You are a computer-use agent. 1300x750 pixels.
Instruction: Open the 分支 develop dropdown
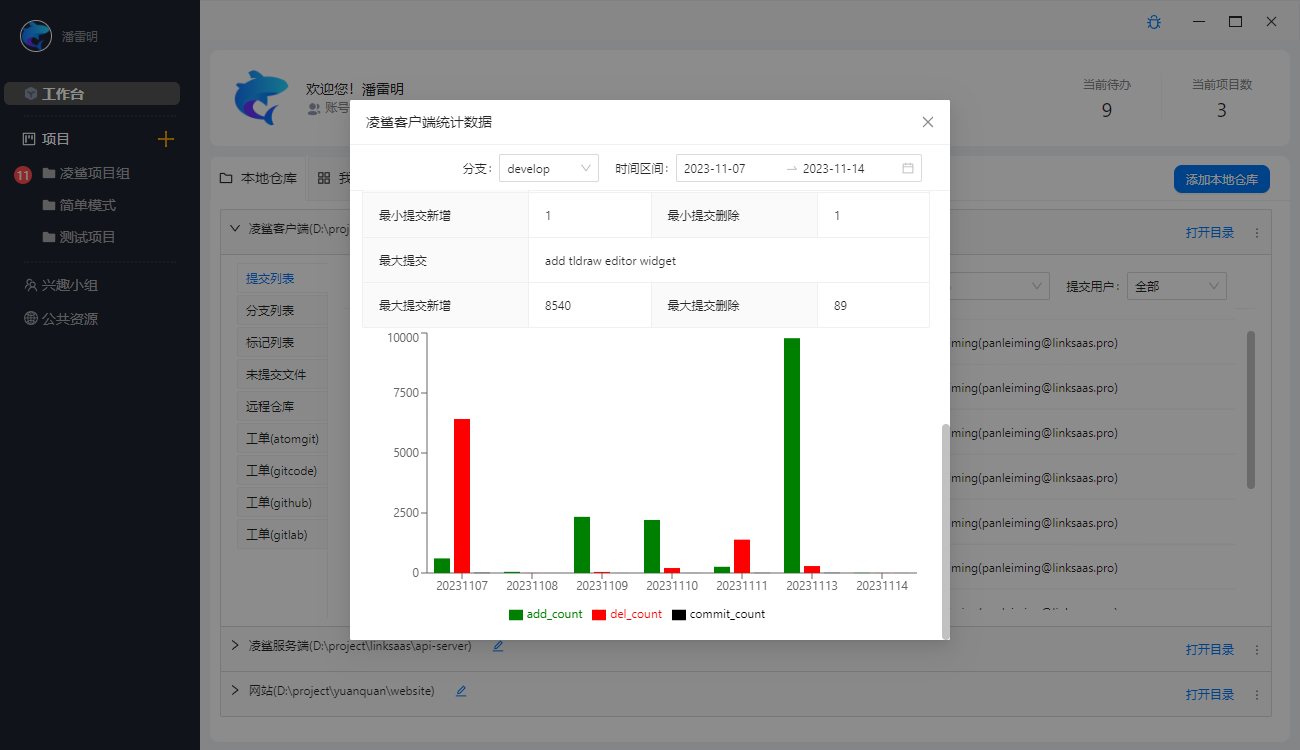(x=549, y=168)
